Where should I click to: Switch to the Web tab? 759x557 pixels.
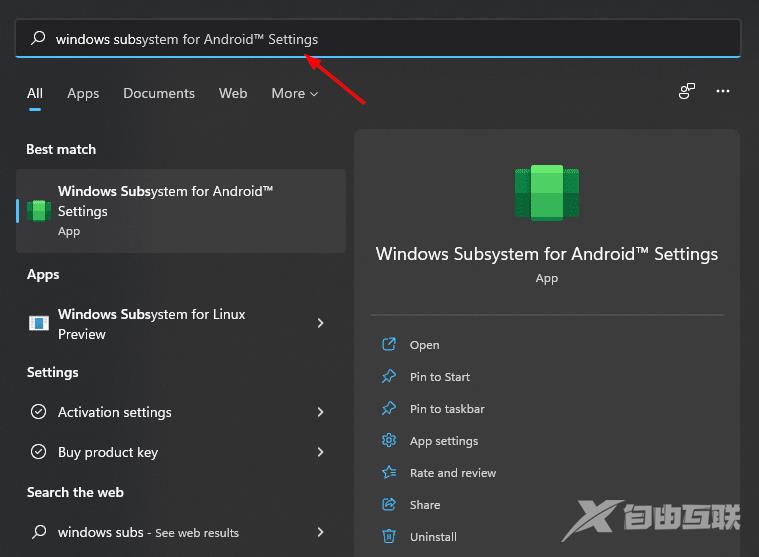tap(233, 93)
